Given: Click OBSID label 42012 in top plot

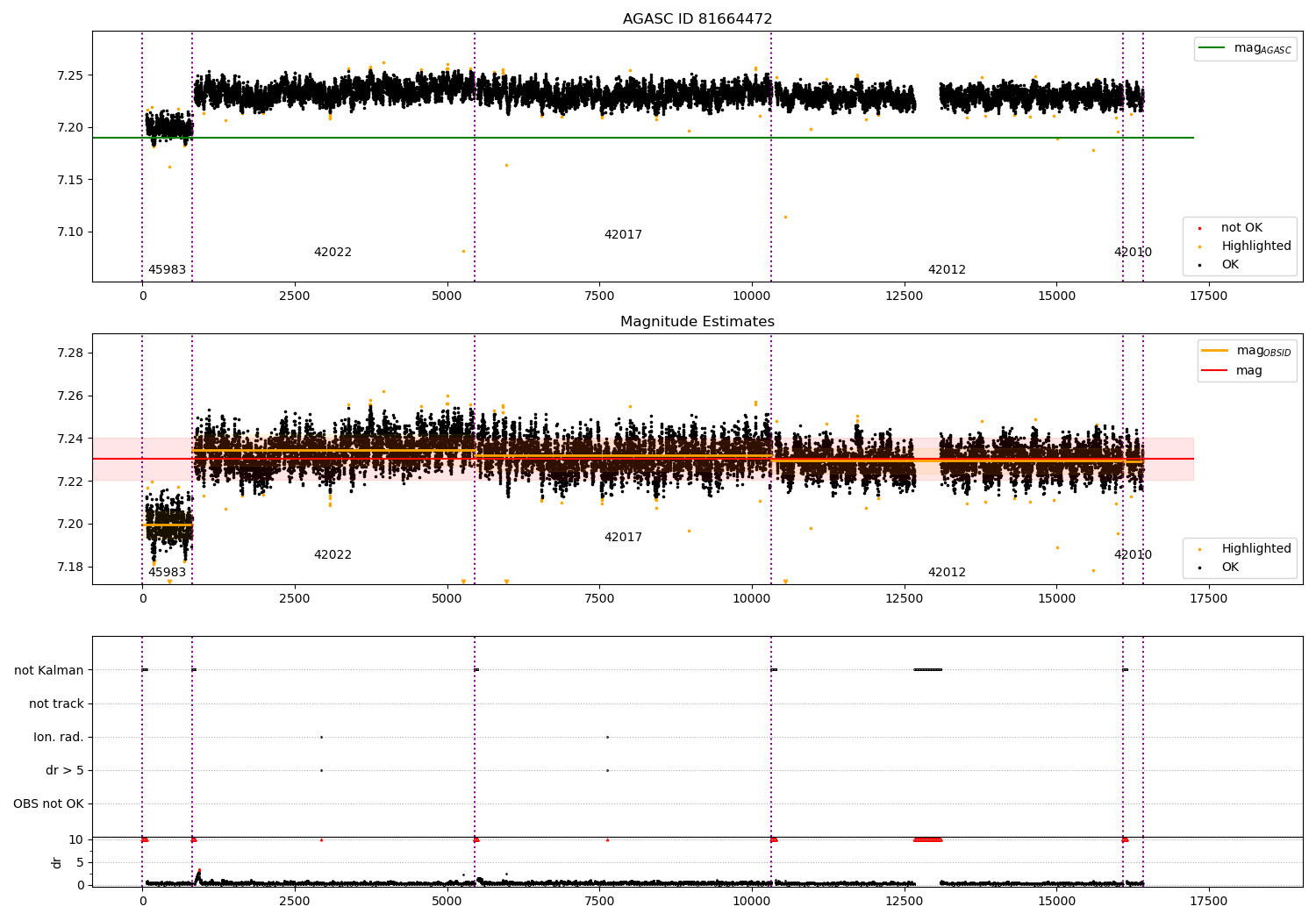Looking at the screenshot, I should [947, 270].
